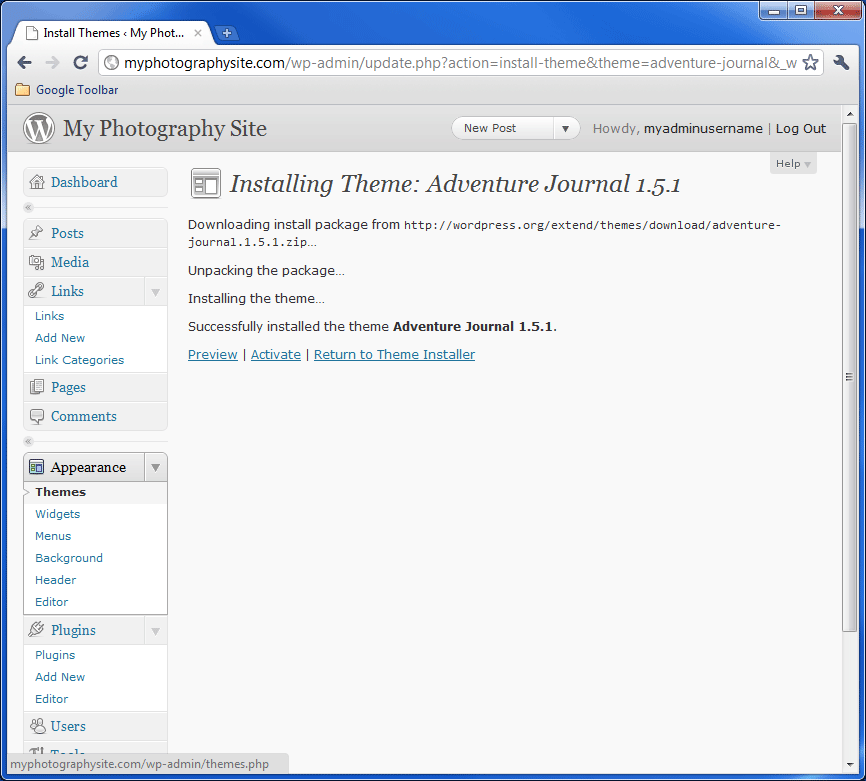This screenshot has height=781, width=866.
Task: Click the theme icon beside page heading
Action: coord(205,183)
